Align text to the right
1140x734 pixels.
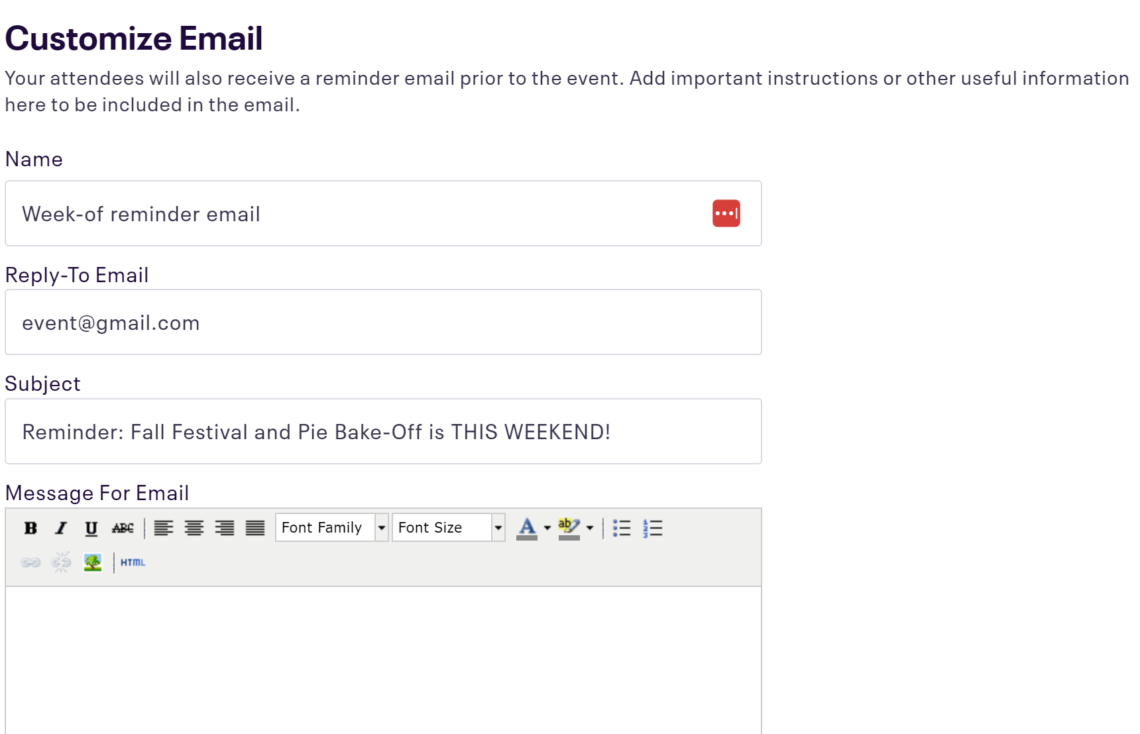[x=224, y=528]
